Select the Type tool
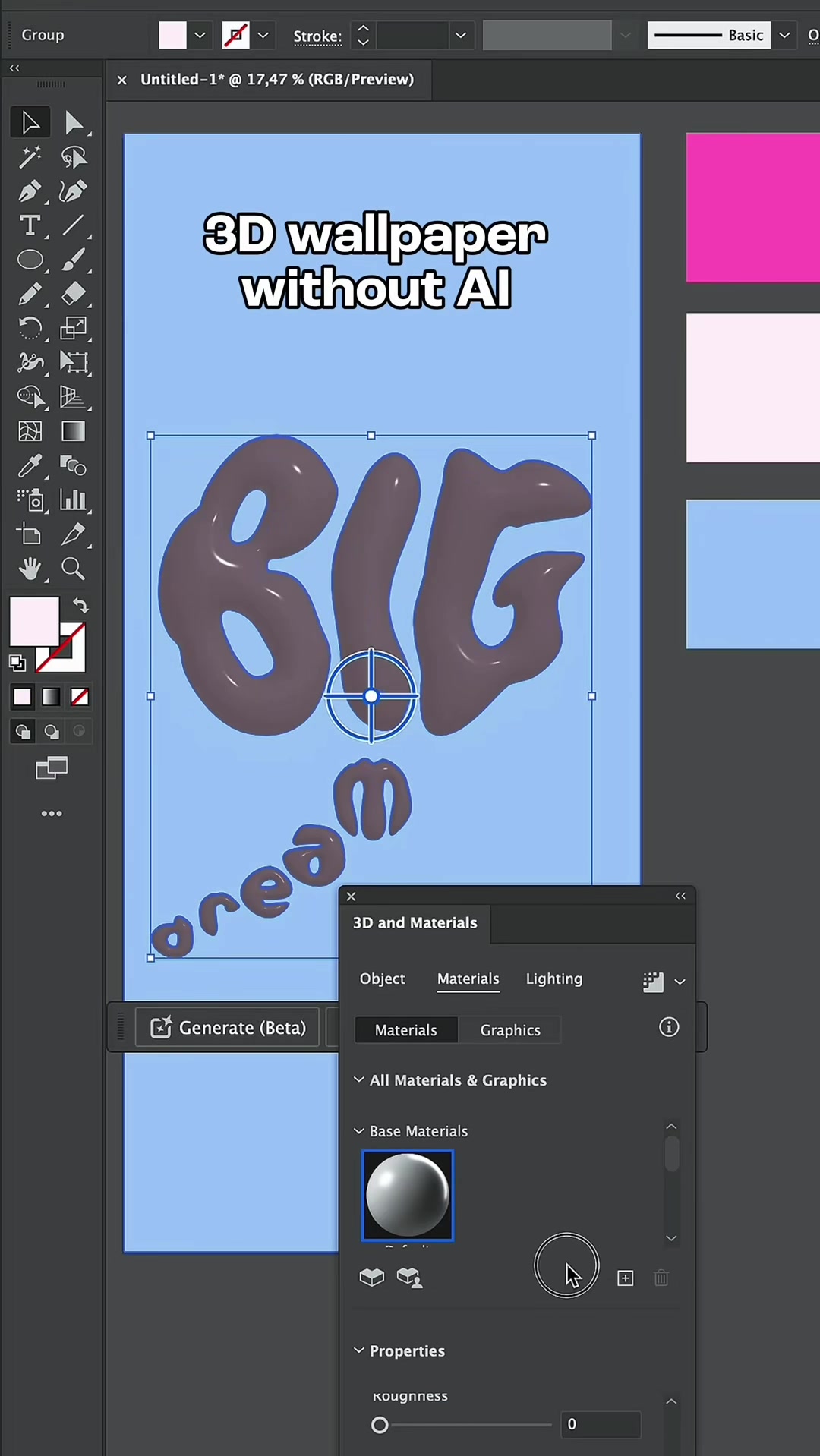The image size is (820, 1456). (x=30, y=225)
